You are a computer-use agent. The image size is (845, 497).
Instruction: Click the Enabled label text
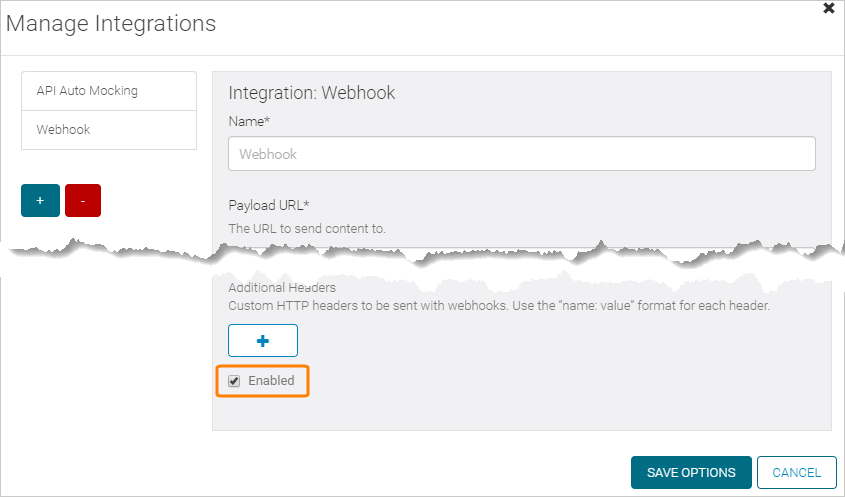[x=271, y=381]
